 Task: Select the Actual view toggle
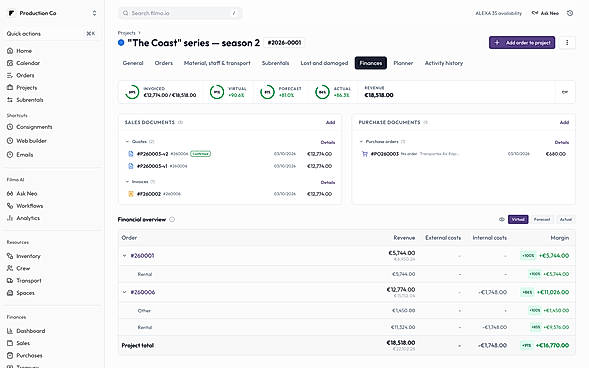pos(566,220)
